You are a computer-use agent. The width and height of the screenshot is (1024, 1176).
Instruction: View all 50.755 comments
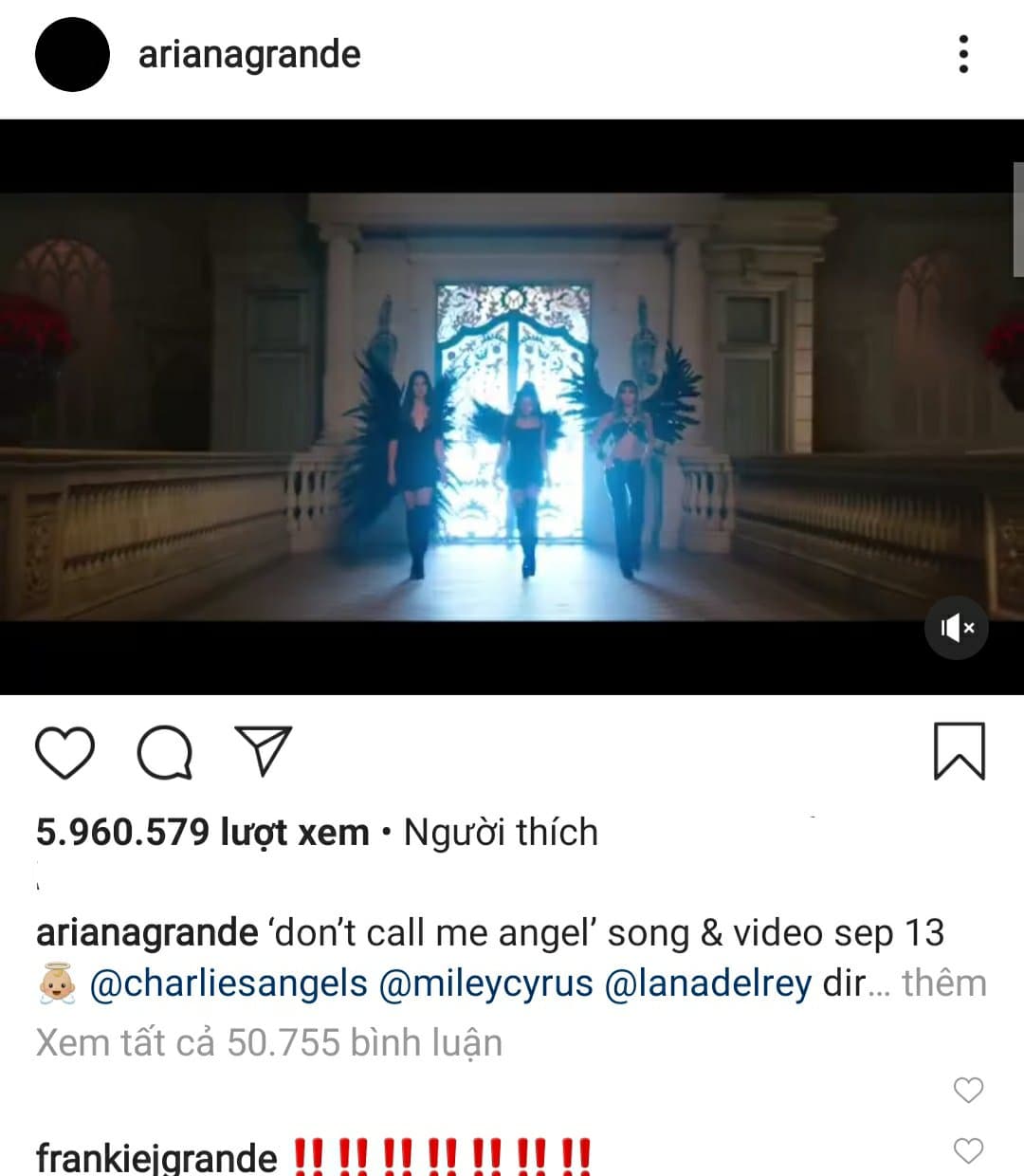click(x=269, y=1042)
